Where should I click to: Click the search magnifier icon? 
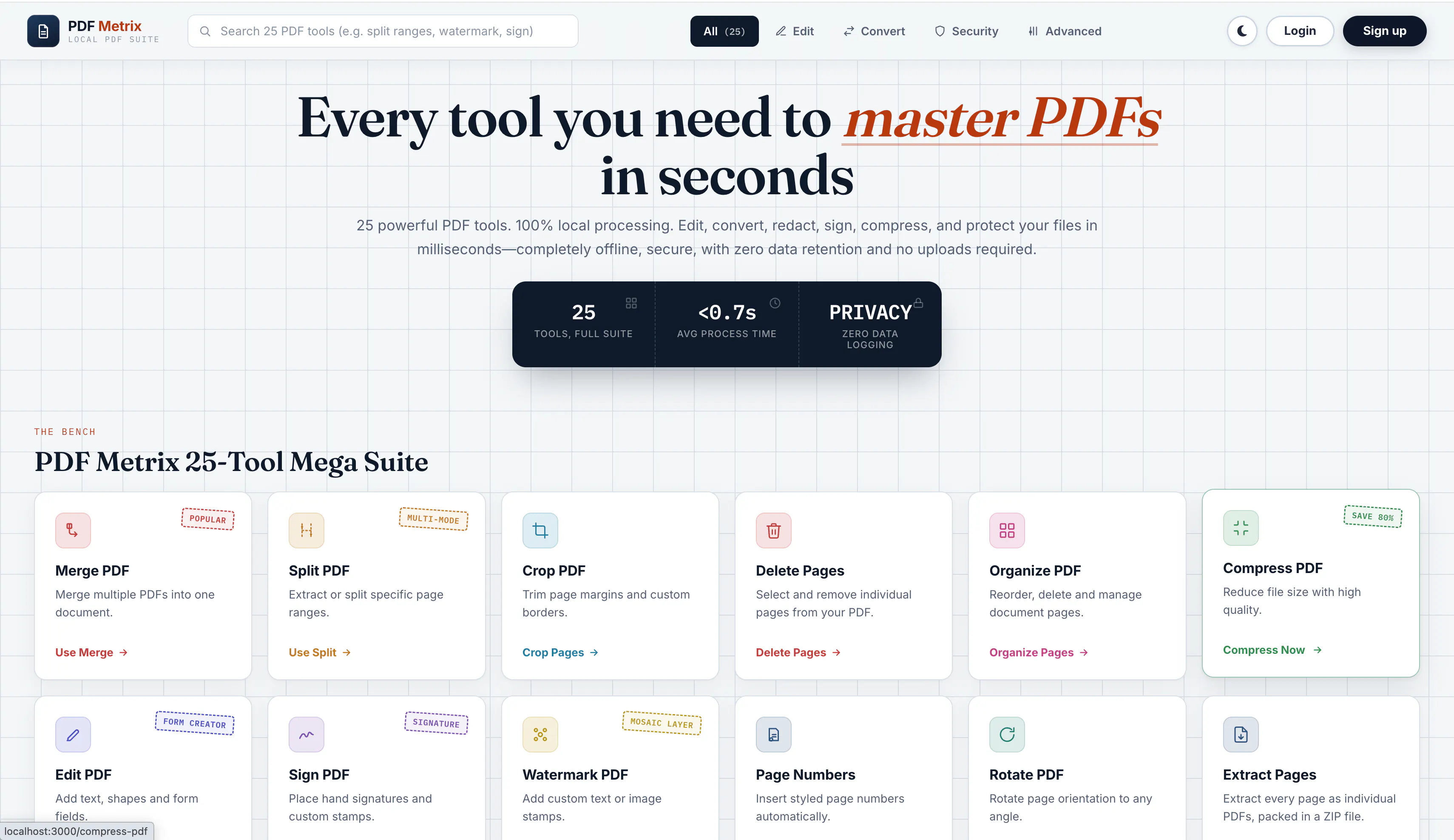pyautogui.click(x=205, y=31)
